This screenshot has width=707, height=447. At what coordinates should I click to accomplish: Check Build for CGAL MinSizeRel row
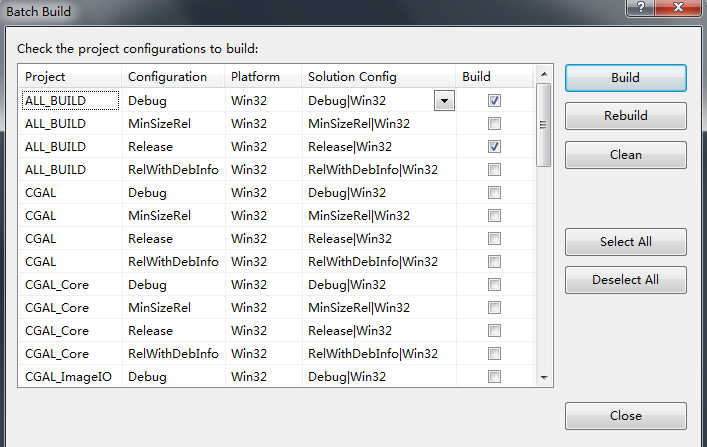[494, 216]
